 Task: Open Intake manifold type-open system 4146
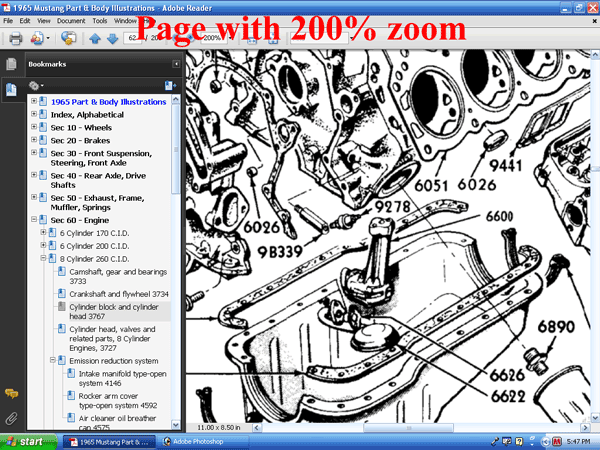pos(122,378)
